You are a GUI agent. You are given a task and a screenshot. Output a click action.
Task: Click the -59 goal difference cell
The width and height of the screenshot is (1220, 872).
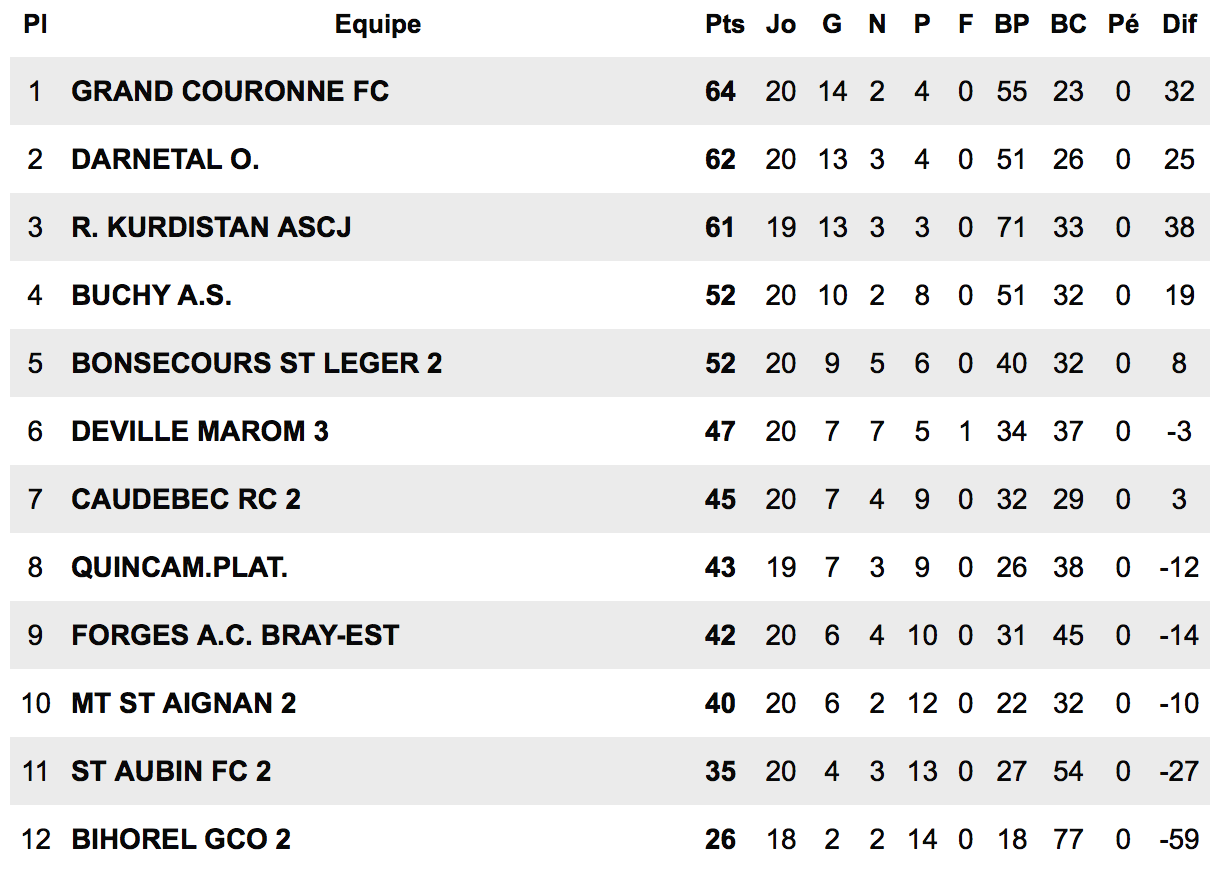tap(1179, 839)
